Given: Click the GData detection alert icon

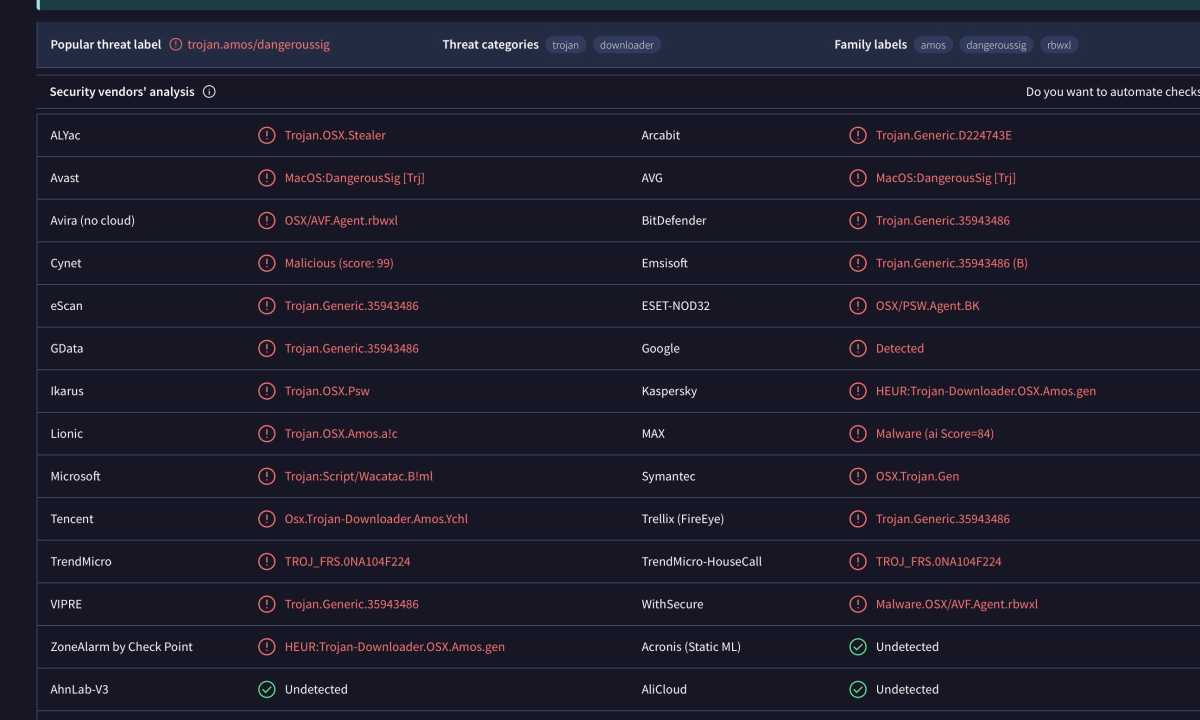Looking at the screenshot, I should tap(266, 348).
